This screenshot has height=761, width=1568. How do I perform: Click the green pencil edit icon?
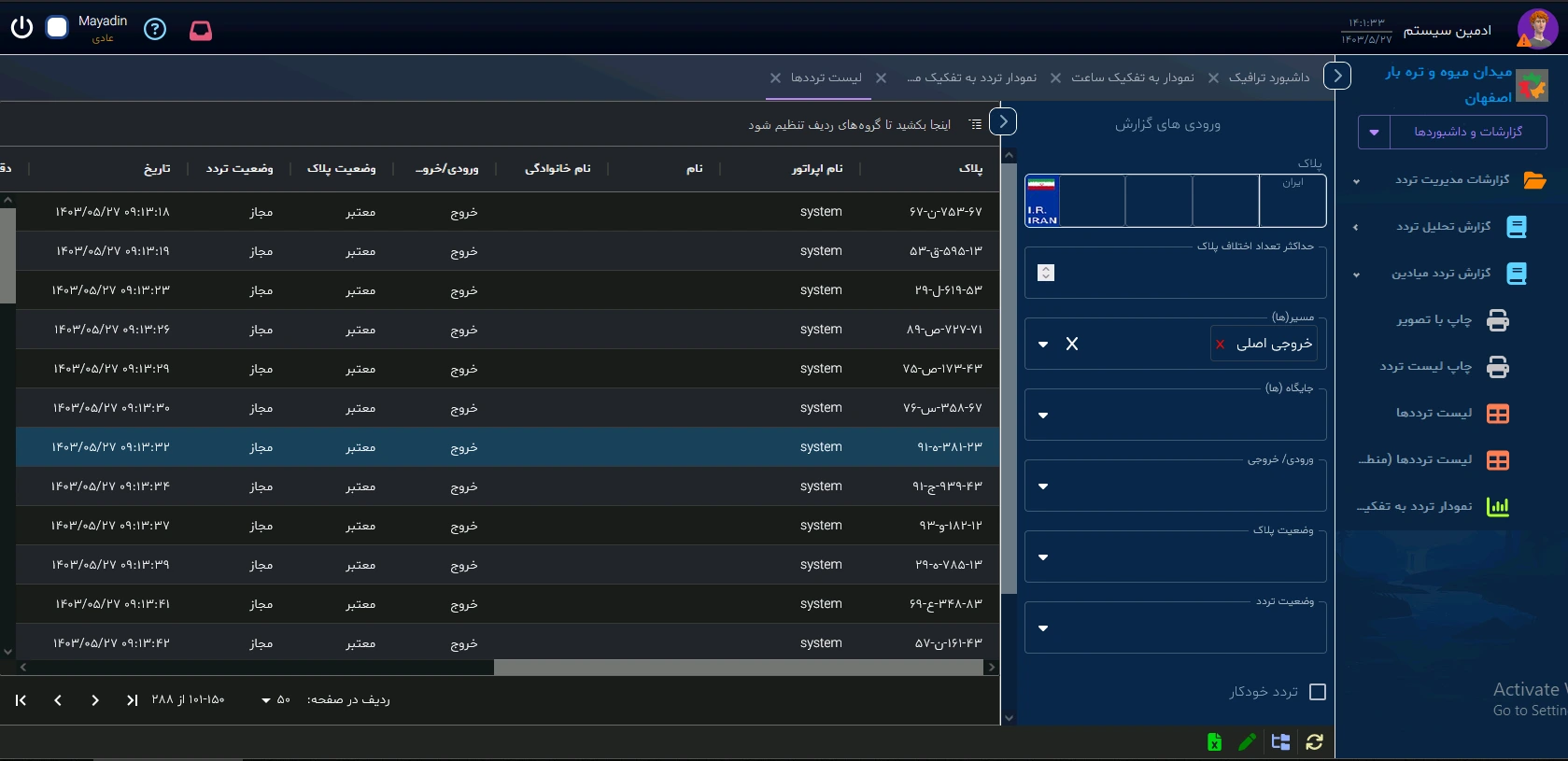pos(1247,742)
